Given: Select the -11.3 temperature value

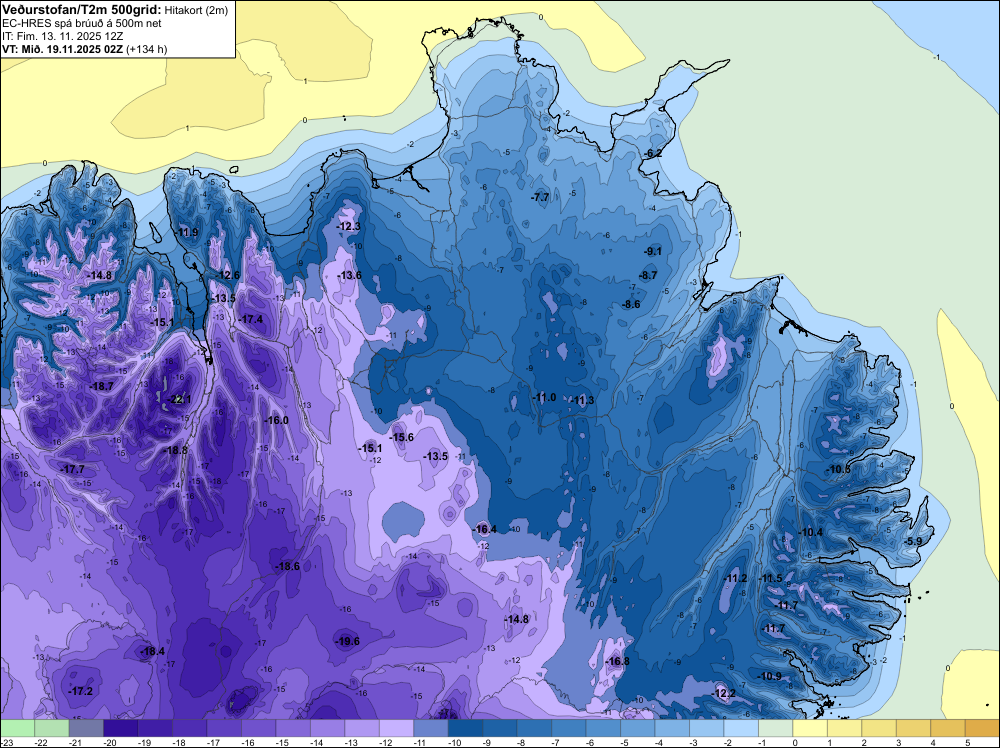Looking at the screenshot, I should pyautogui.click(x=582, y=400).
